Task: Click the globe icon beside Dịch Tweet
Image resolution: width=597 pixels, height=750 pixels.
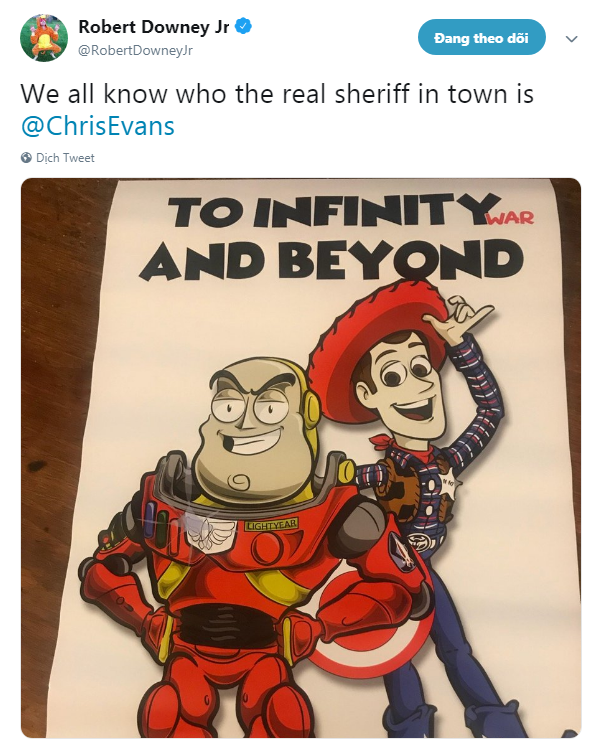Action: click(x=26, y=158)
